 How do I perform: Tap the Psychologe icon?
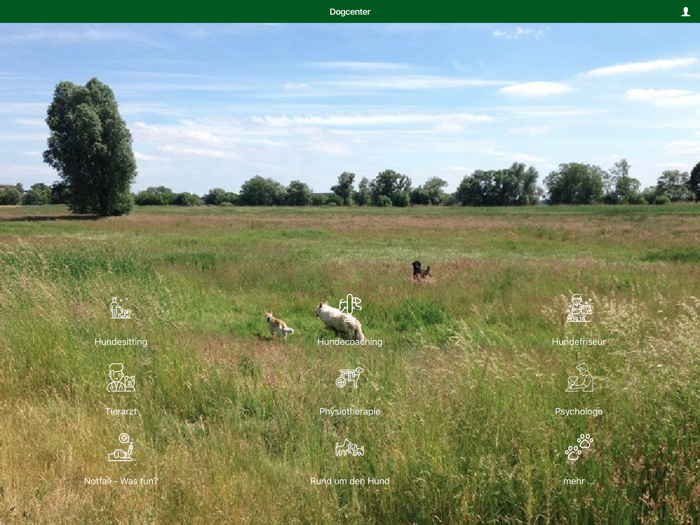tap(579, 378)
